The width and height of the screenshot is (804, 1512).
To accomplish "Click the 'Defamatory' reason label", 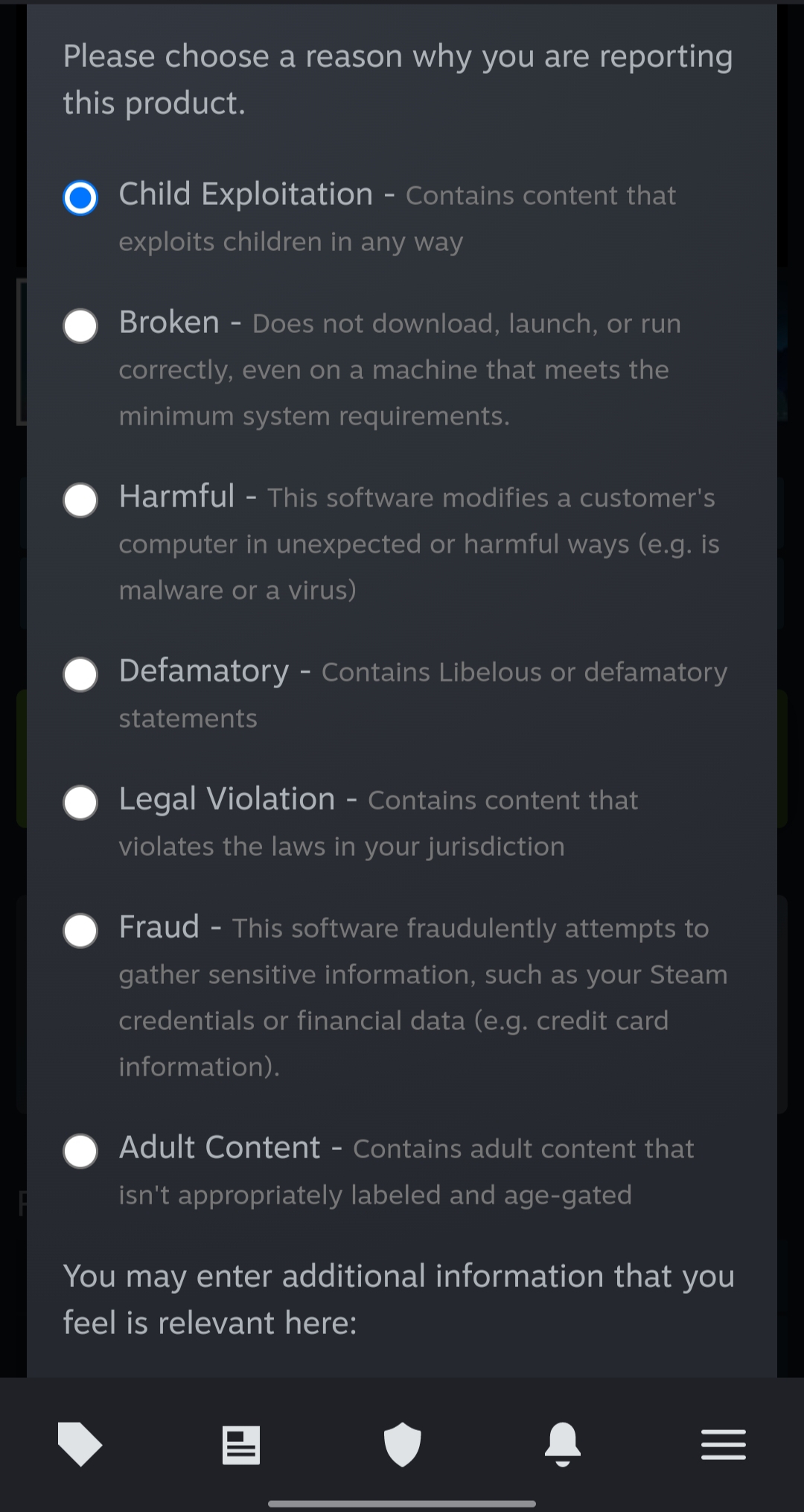I will point(204,671).
